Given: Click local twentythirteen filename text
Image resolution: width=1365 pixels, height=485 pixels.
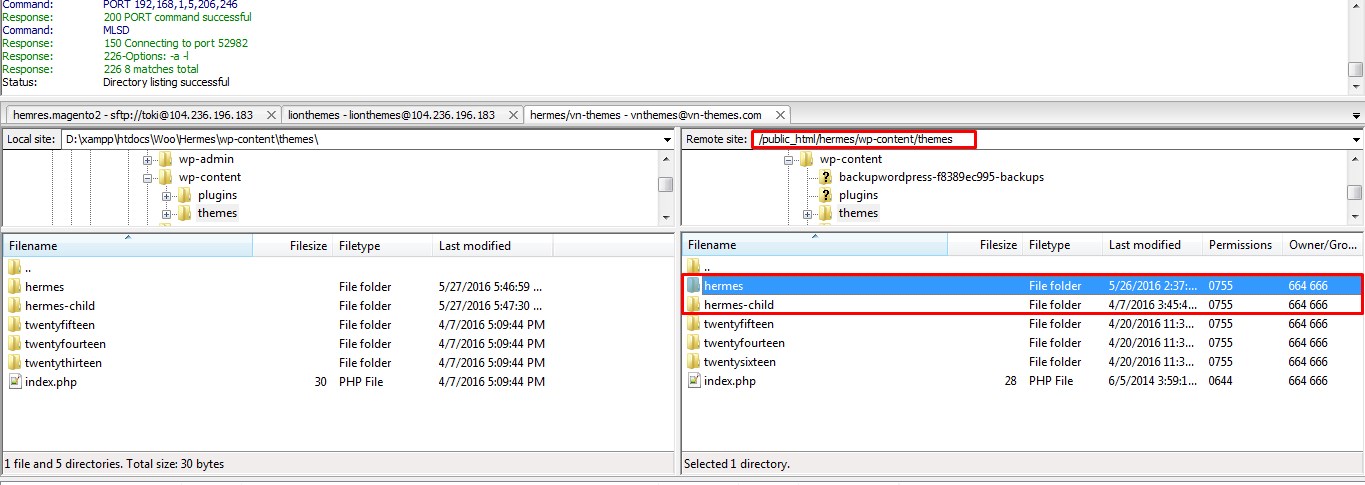Looking at the screenshot, I should [x=63, y=363].
